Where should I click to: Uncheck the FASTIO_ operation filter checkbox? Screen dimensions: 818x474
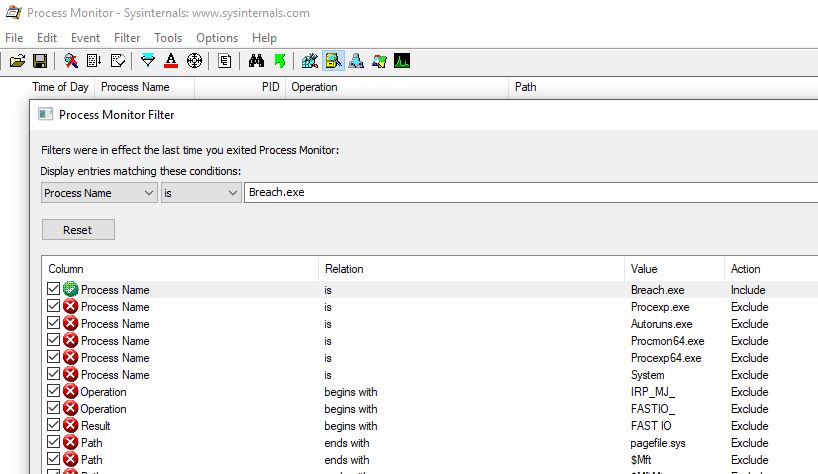53,408
